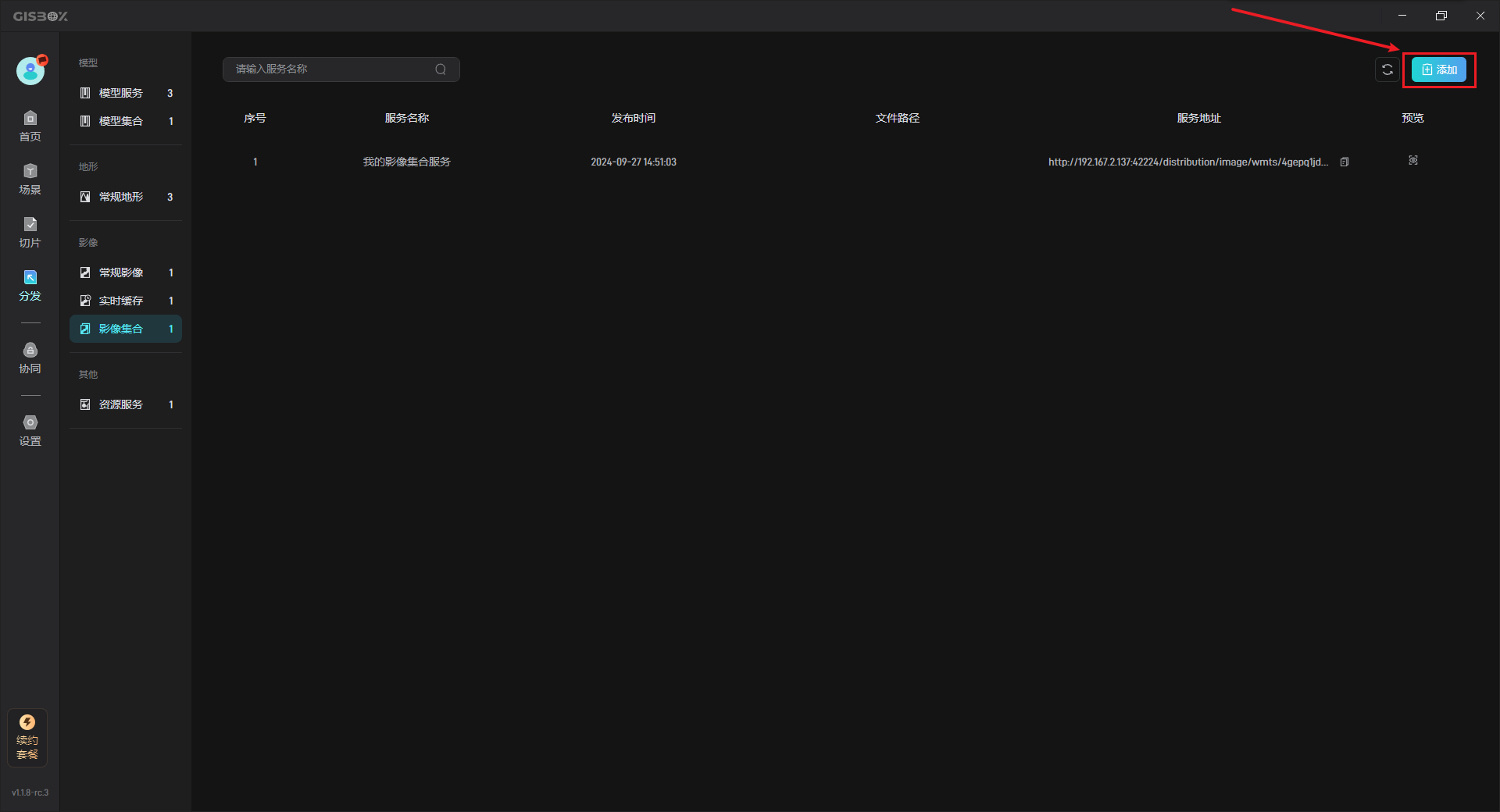This screenshot has width=1500, height=812.
Task: Select 影像集合 menu item
Action: [x=126, y=329]
